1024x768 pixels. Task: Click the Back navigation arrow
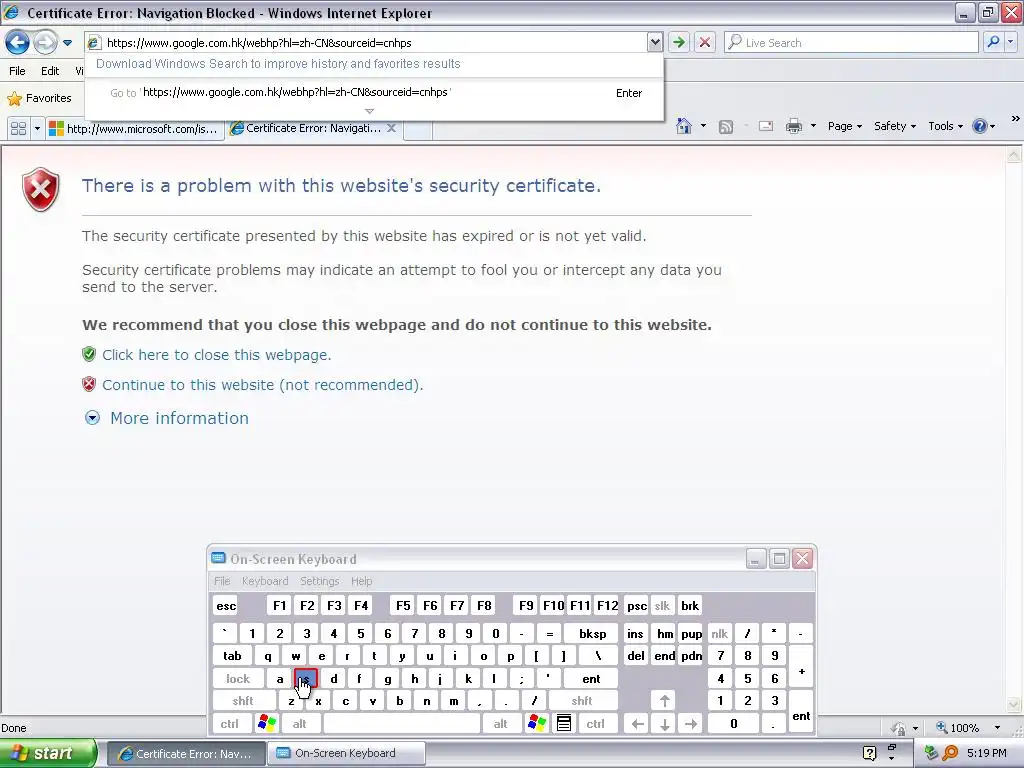(x=18, y=42)
